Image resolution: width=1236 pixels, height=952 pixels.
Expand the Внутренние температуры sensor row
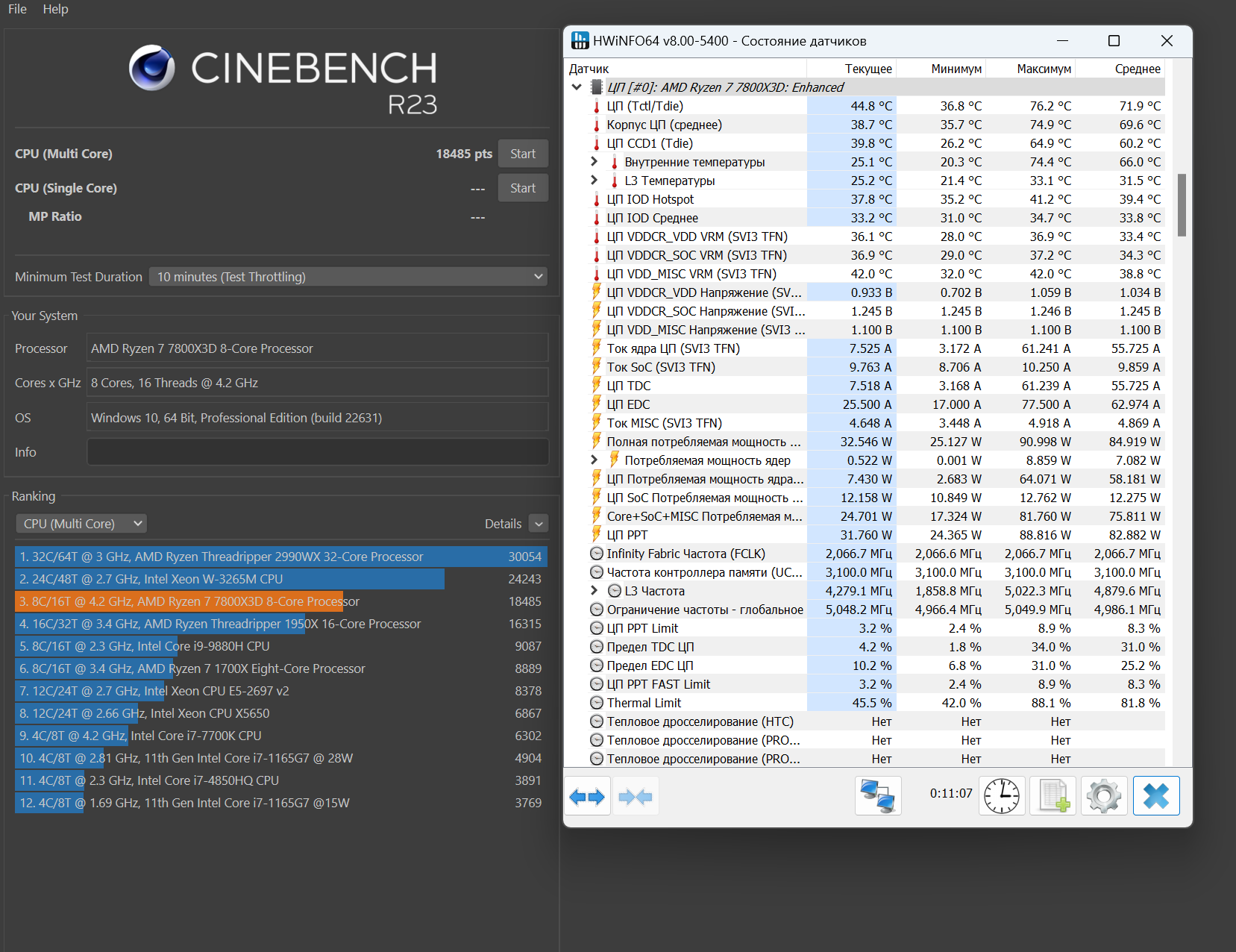pos(595,161)
